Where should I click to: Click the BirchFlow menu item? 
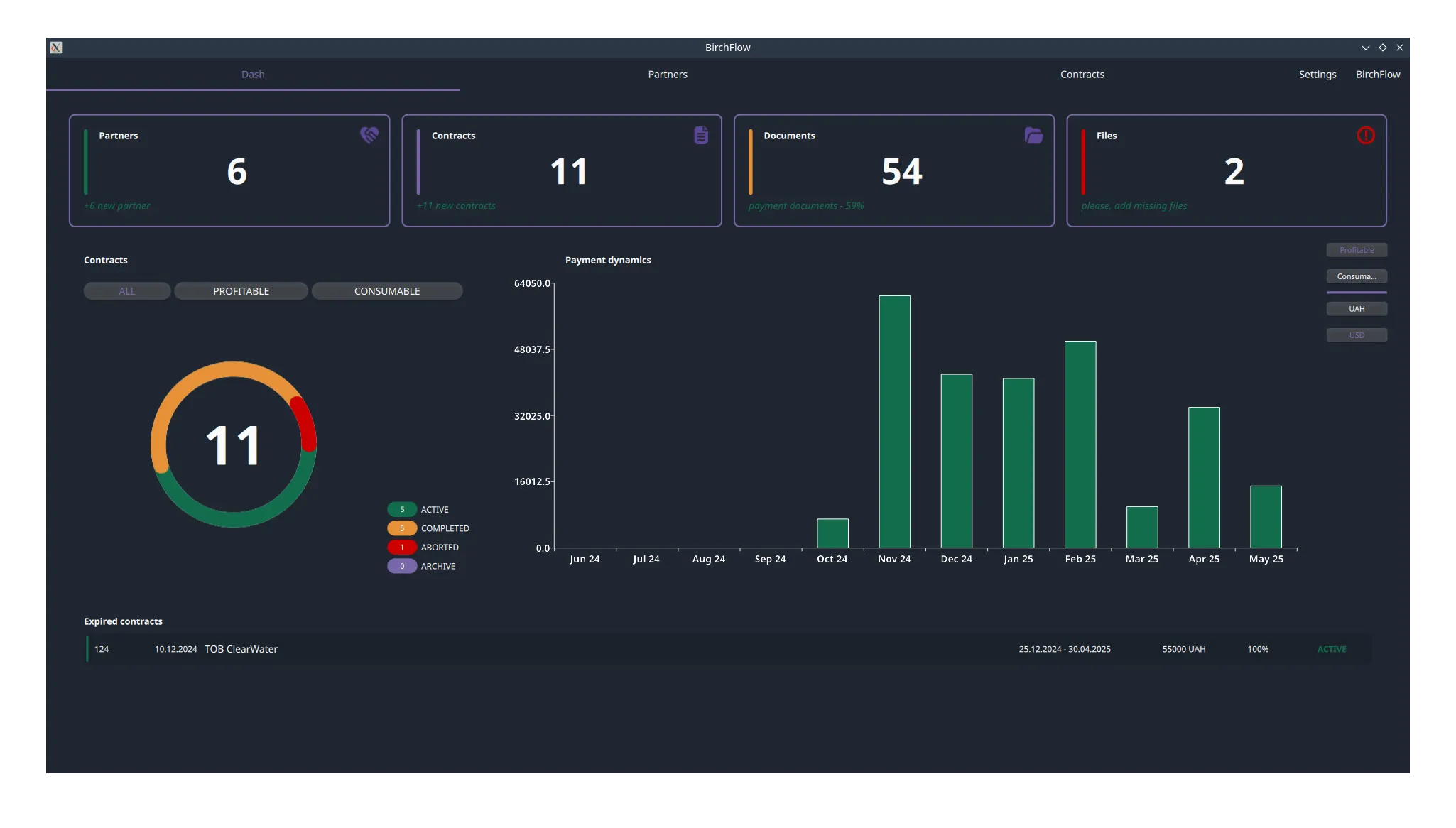pyautogui.click(x=1378, y=75)
